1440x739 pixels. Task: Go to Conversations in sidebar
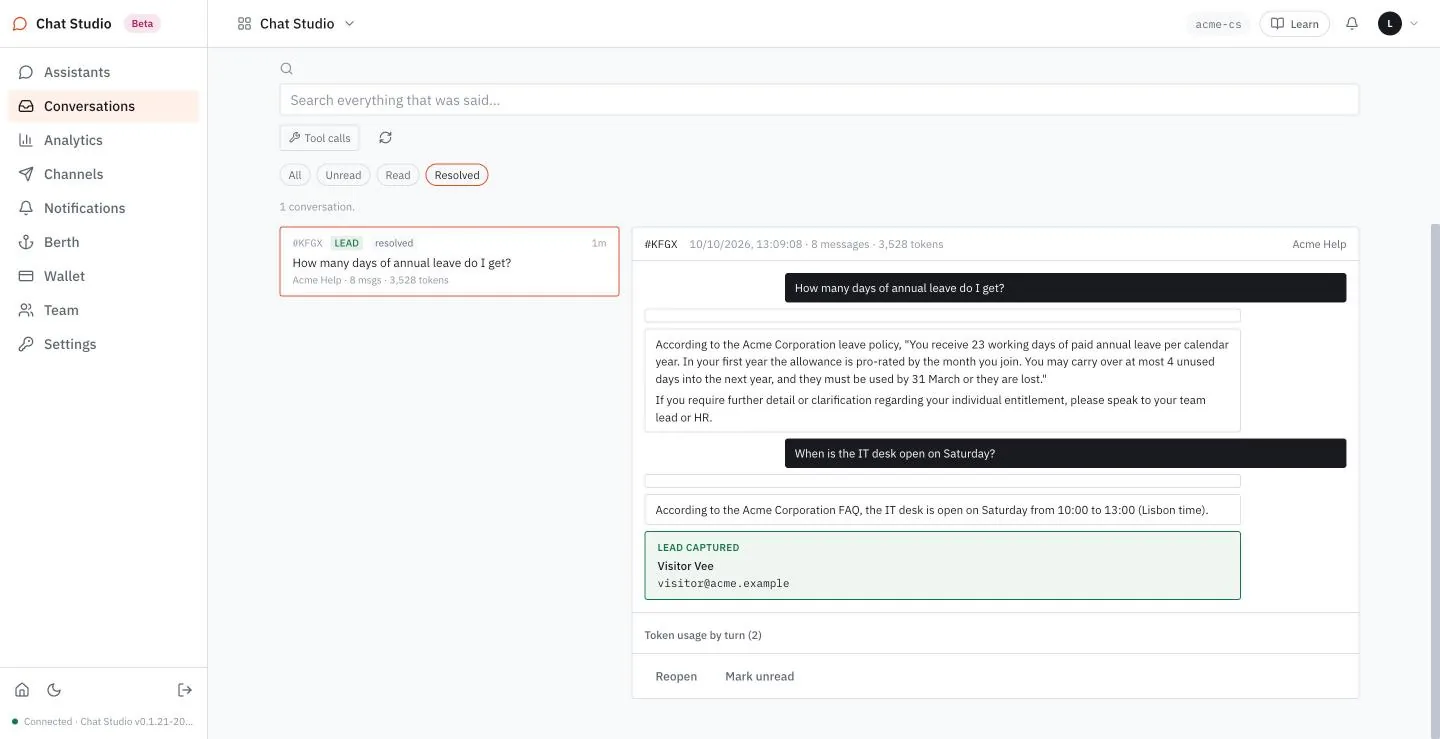[103, 106]
